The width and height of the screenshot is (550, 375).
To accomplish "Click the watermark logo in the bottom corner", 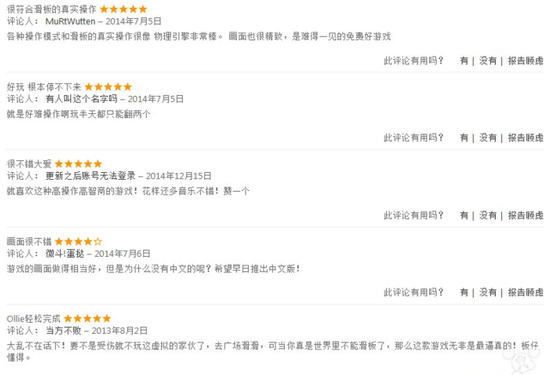I will 522,360.
